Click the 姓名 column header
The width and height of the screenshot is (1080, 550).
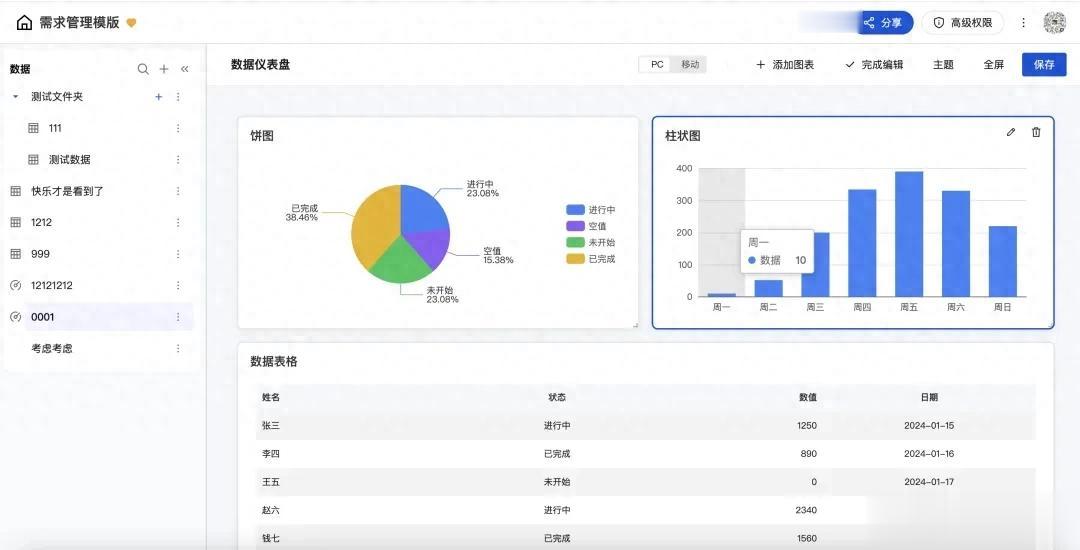[x=271, y=397]
